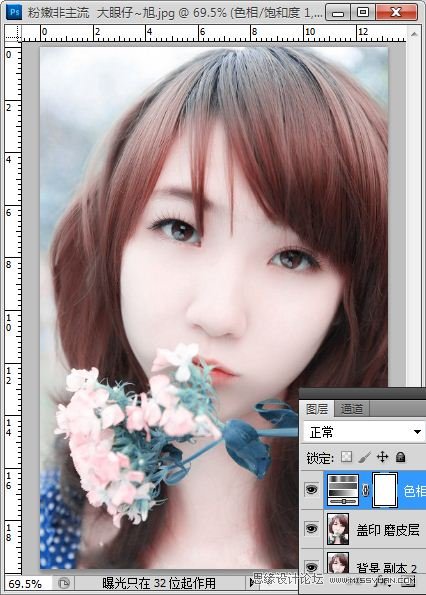This screenshot has height=595, width=426.
Task: Click the lock transparent pixels icon
Action: coord(346,456)
